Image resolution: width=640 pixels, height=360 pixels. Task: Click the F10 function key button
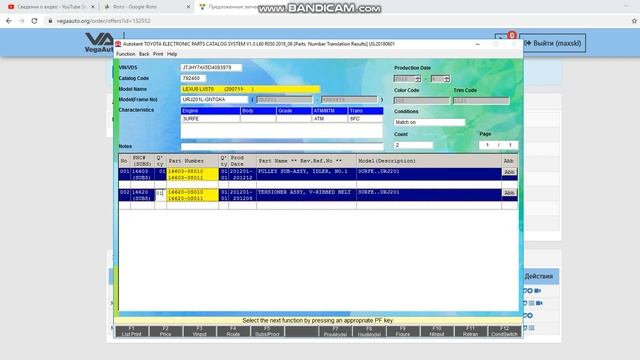[437, 331]
